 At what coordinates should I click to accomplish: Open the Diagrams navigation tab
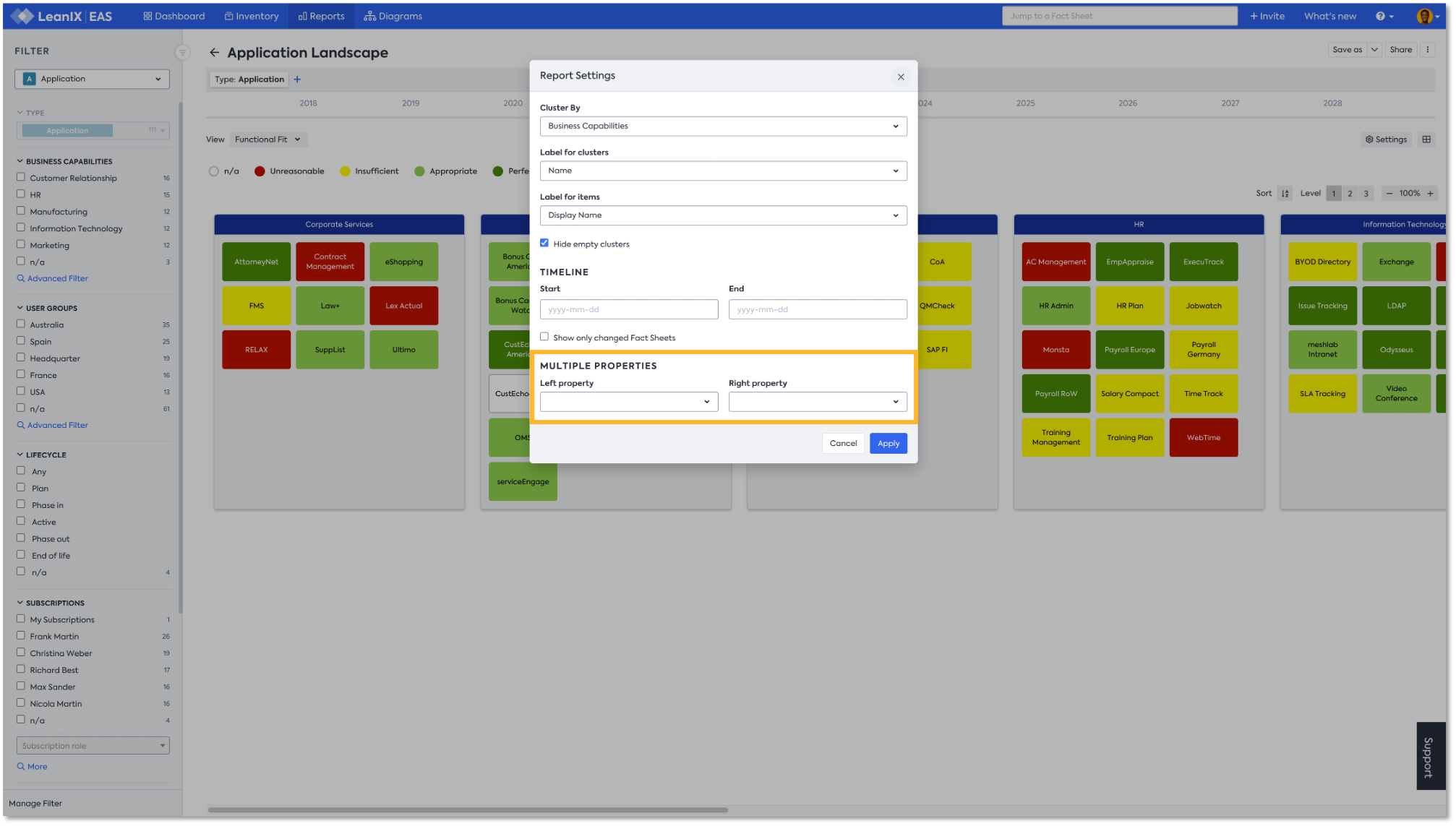[393, 16]
